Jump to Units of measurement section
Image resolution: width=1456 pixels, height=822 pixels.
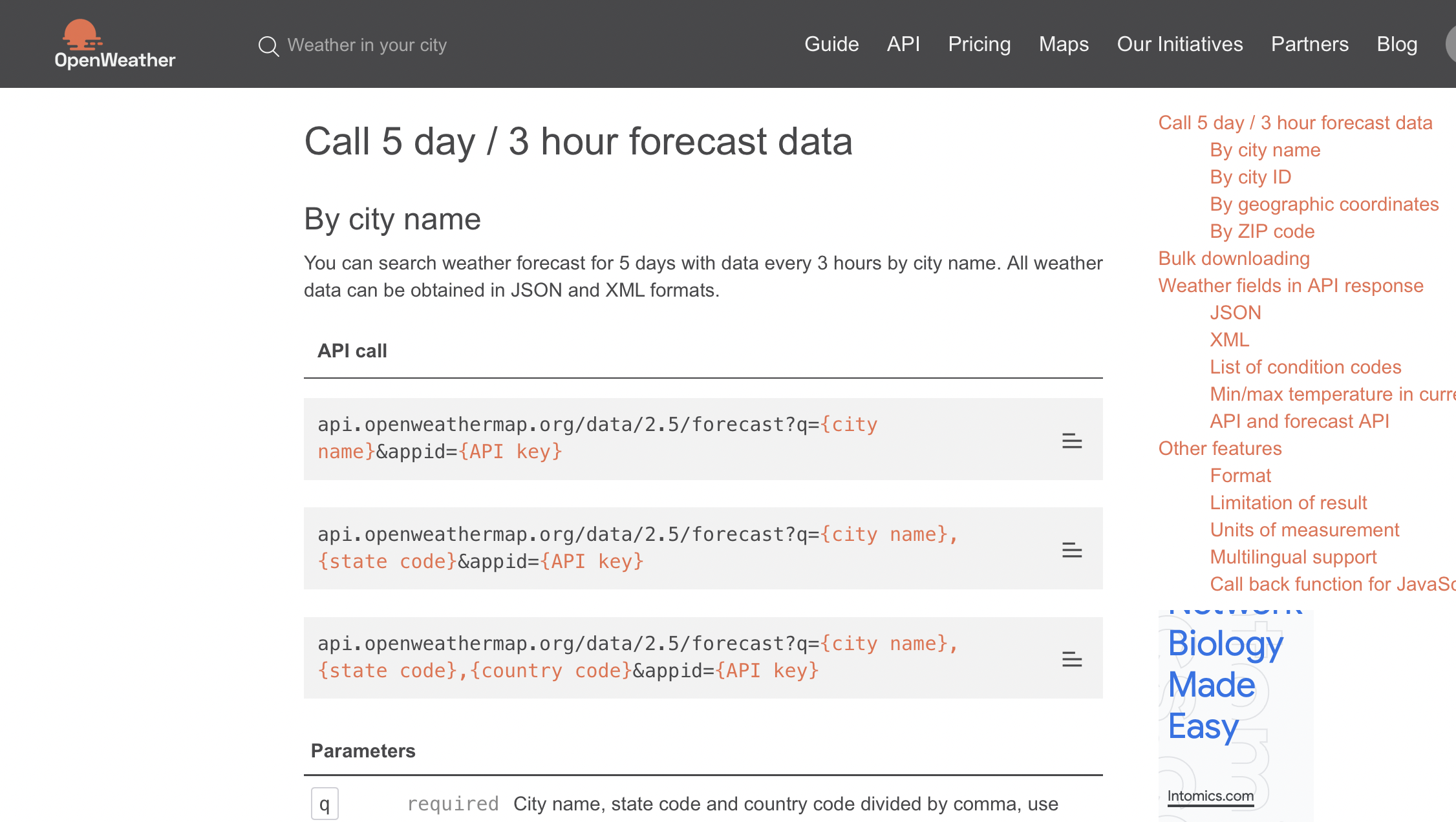click(x=1304, y=530)
